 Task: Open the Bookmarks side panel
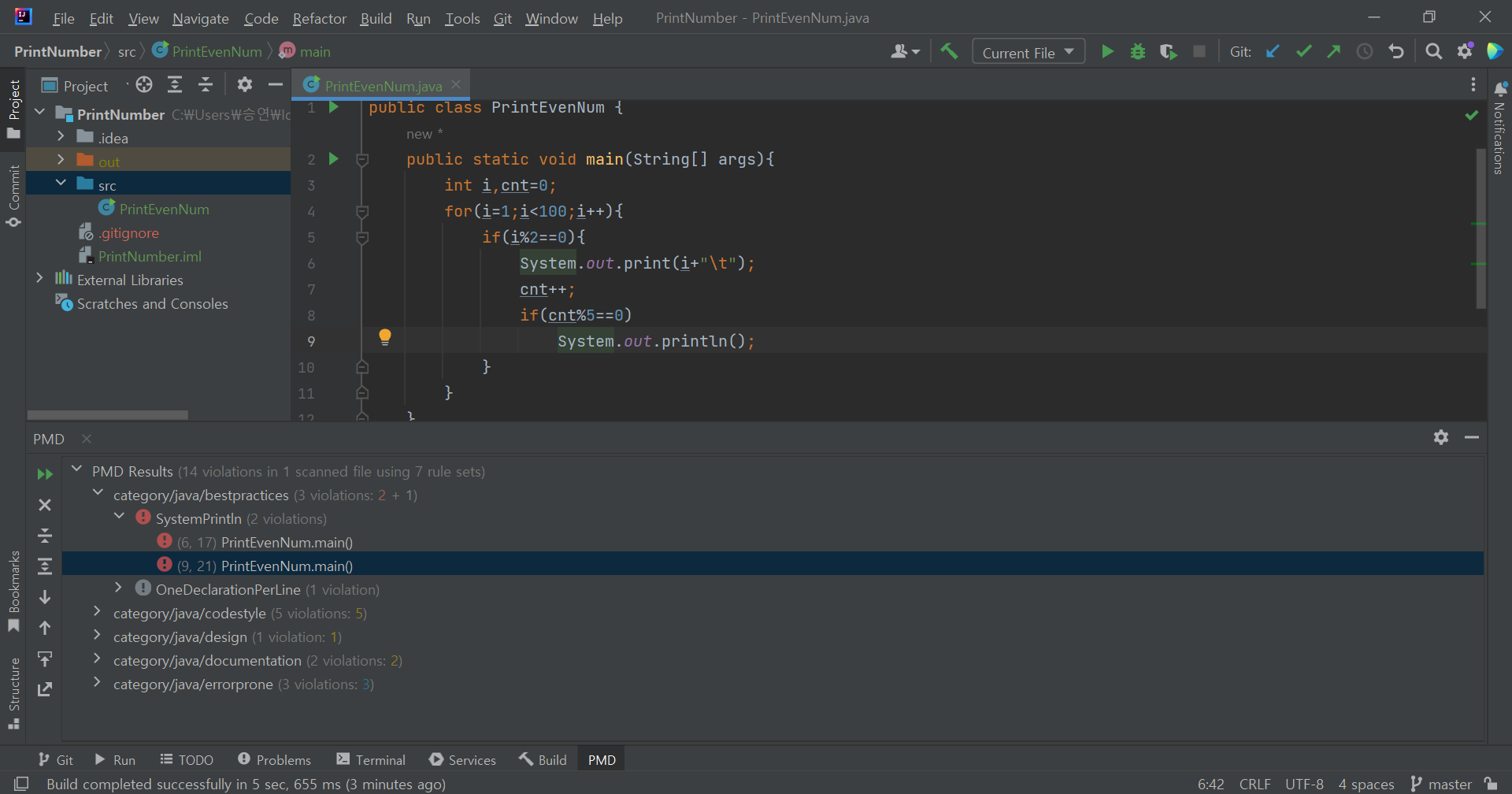(13, 591)
